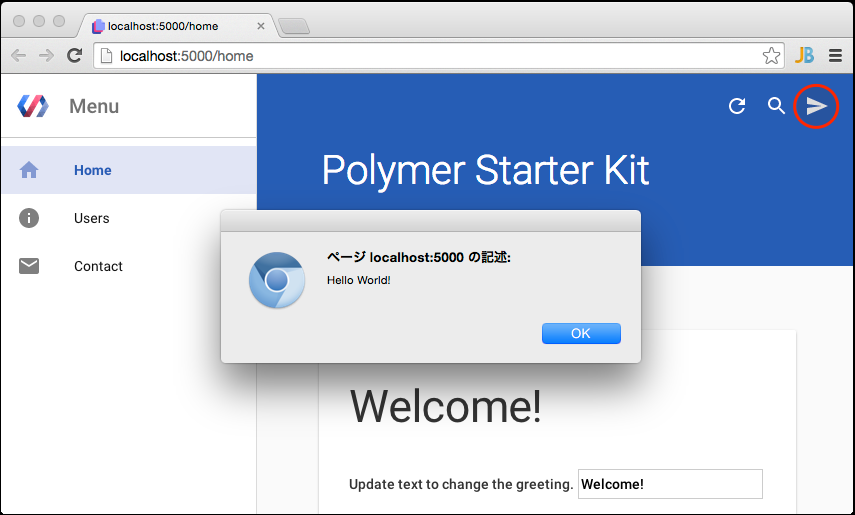The image size is (855, 515).
Task: Click the Polymer Starter Kit heading
Action: tap(485, 170)
